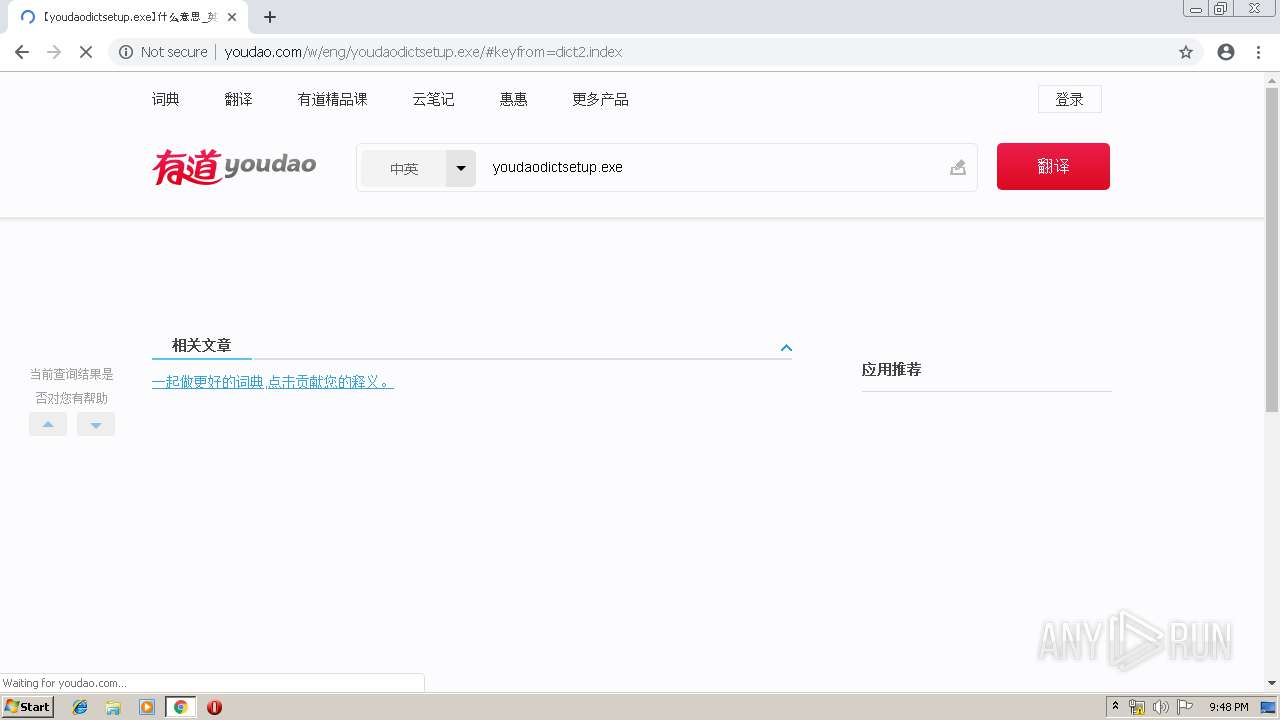1280x720 pixels.
Task: Open the red antivirus taskbar icon
Action: pos(214,707)
